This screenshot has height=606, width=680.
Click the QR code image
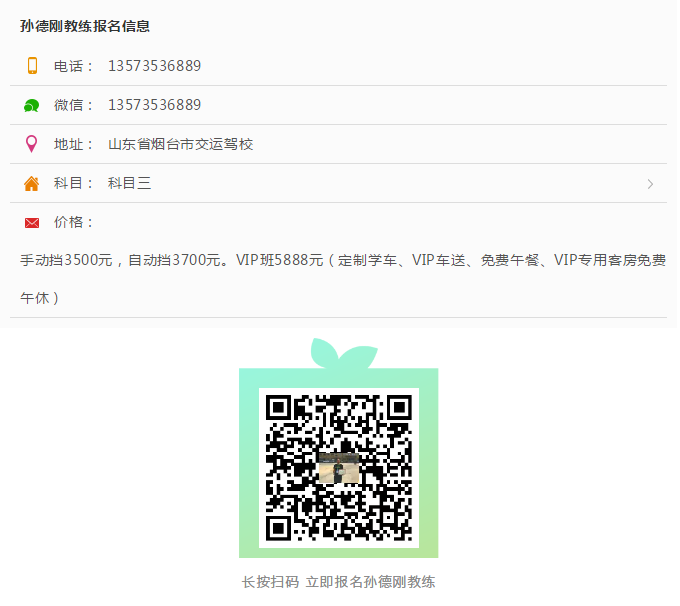tap(339, 468)
